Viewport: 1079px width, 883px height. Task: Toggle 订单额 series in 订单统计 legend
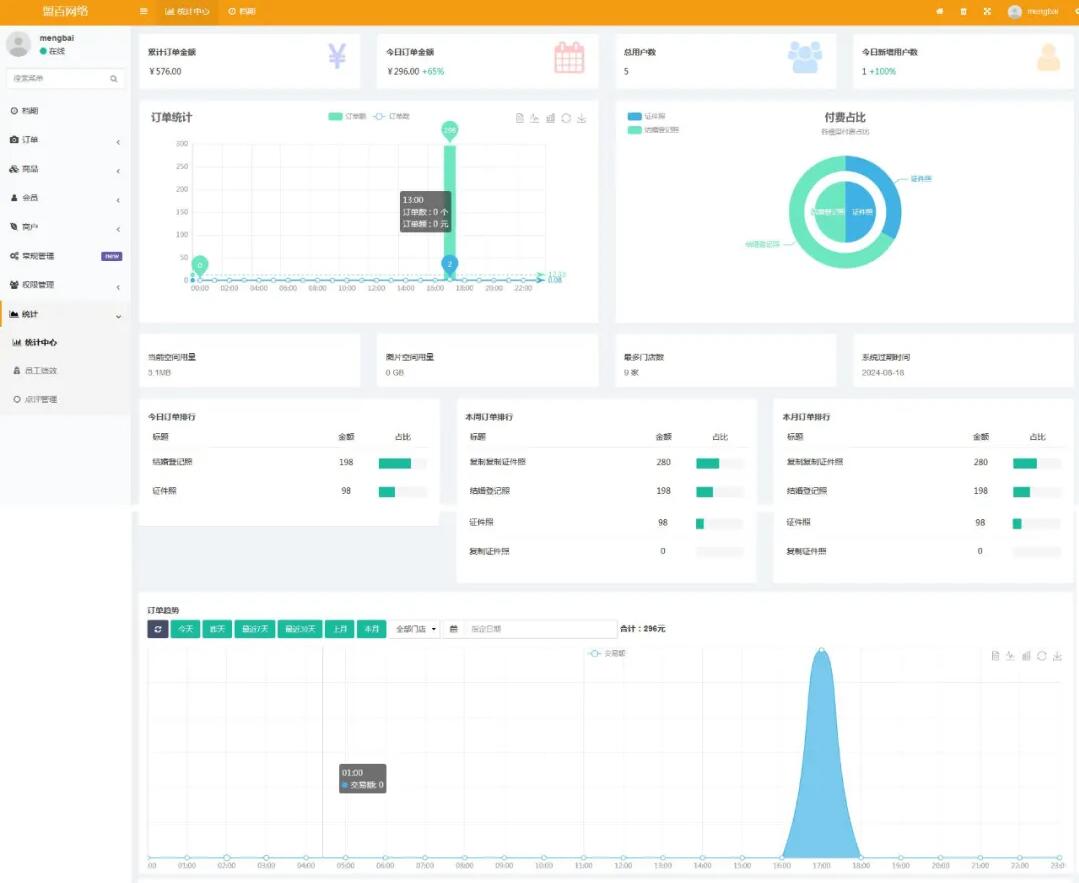tap(347, 117)
